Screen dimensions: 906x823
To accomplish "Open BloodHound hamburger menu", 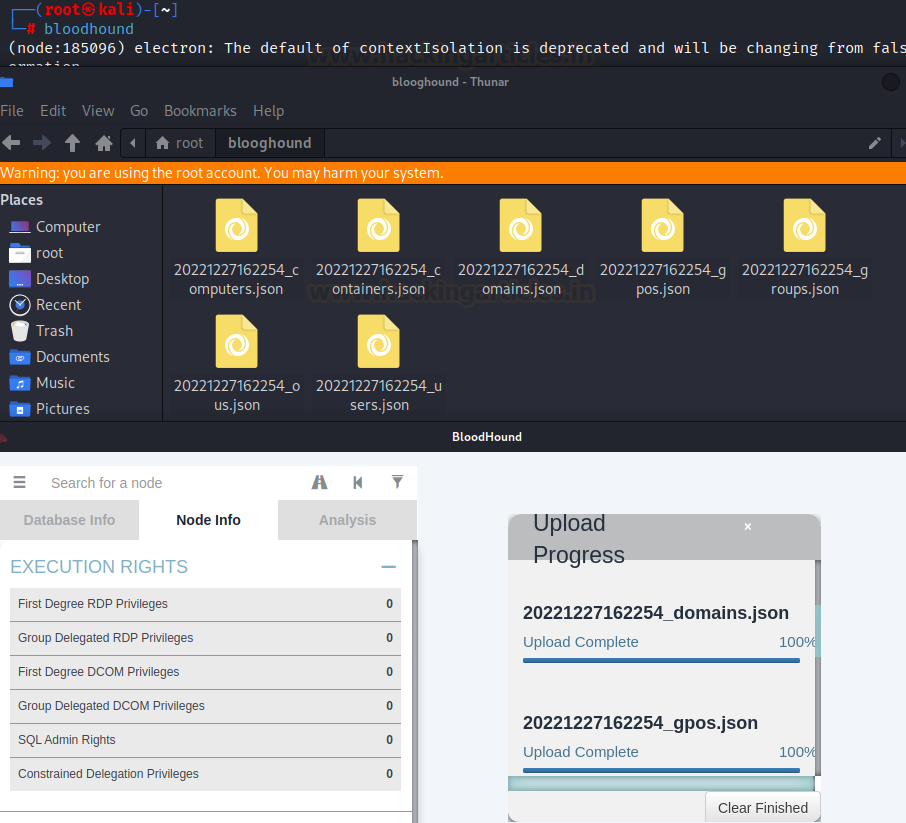I will (x=19, y=482).
